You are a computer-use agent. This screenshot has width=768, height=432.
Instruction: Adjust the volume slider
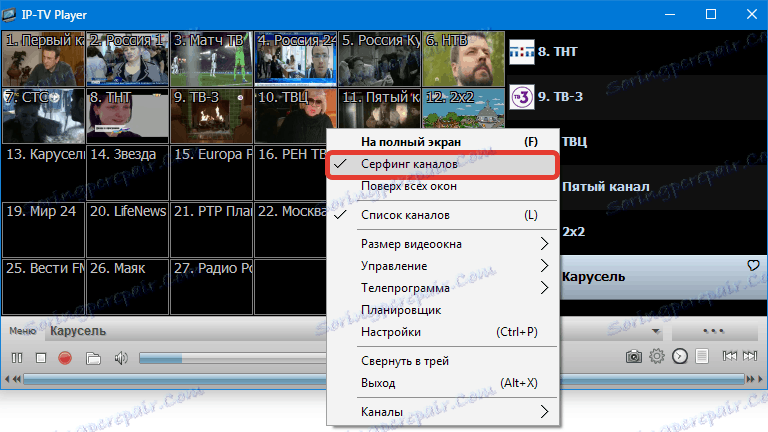pos(232,359)
